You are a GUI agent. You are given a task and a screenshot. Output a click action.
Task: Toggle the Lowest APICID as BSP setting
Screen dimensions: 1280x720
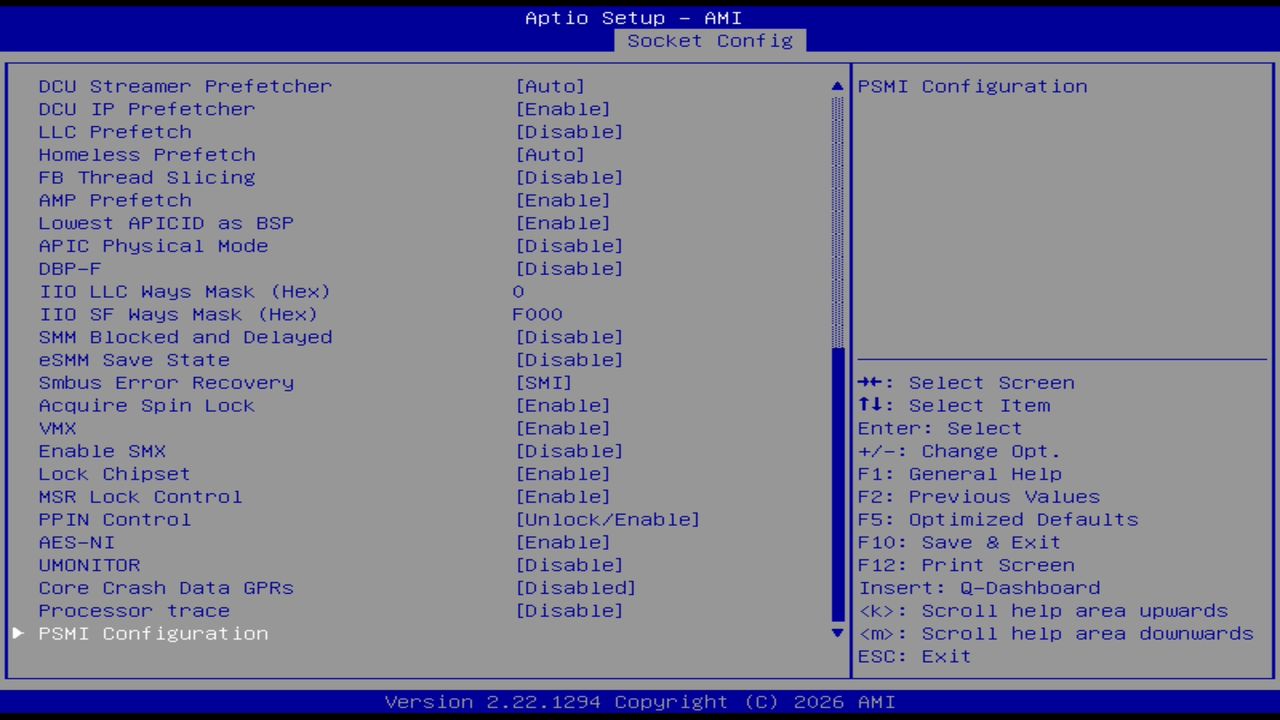click(x=166, y=222)
